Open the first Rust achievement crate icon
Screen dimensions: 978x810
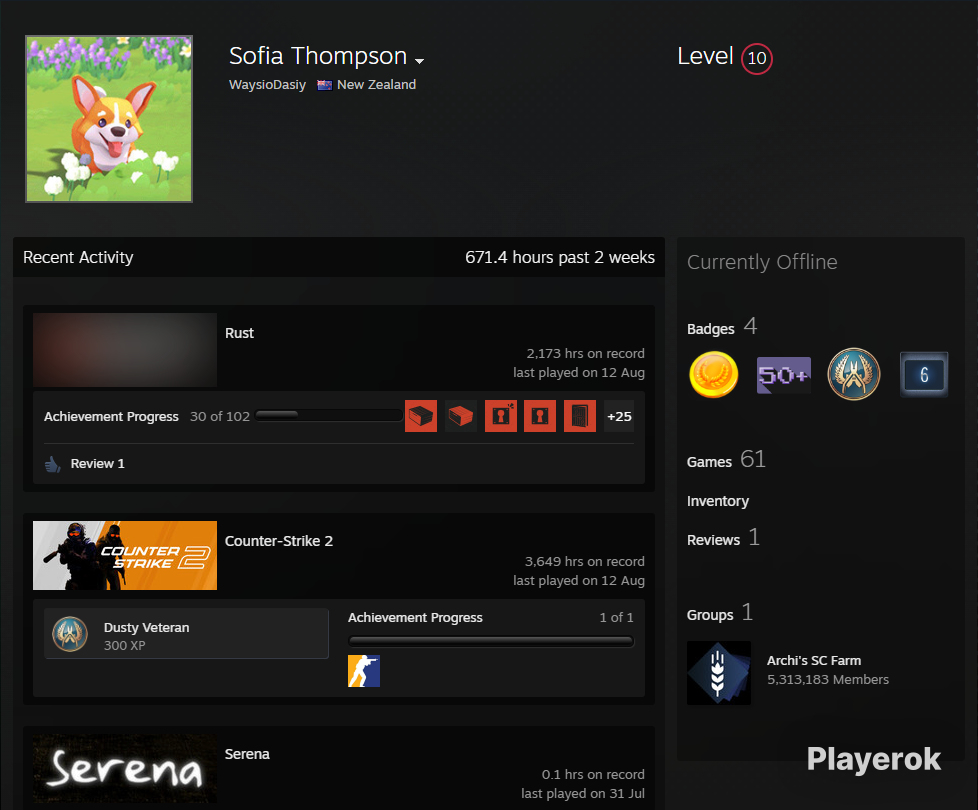click(x=421, y=416)
